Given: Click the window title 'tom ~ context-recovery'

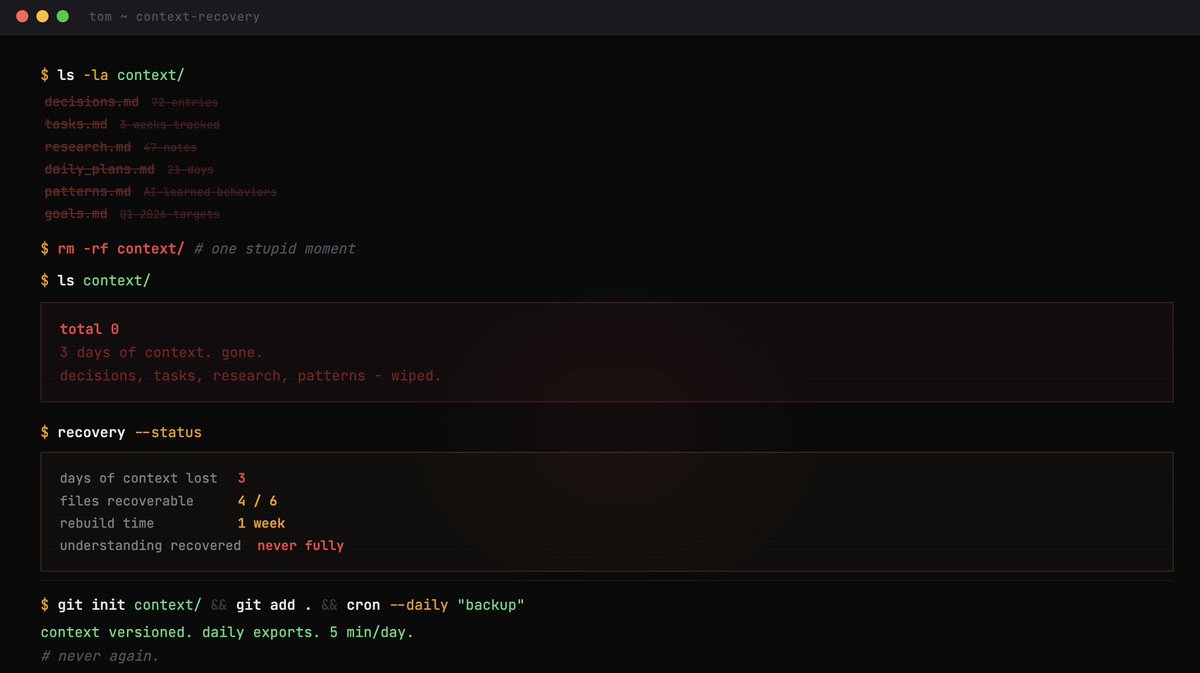Looking at the screenshot, I should click(x=174, y=17).
